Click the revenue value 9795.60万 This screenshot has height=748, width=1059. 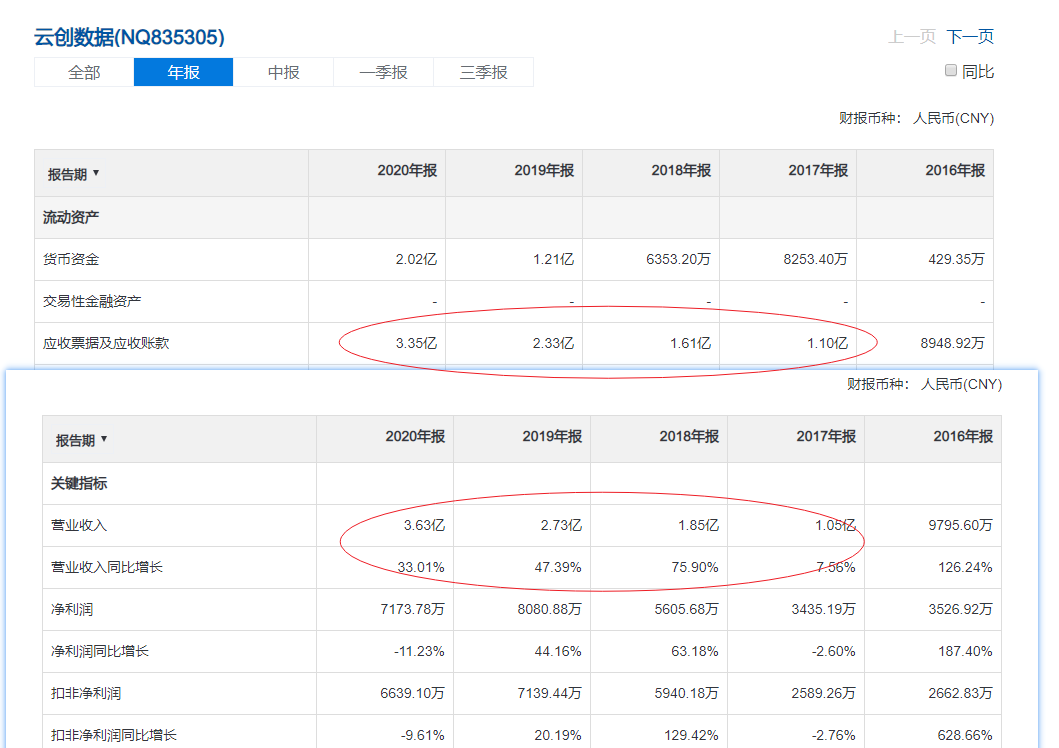point(960,525)
